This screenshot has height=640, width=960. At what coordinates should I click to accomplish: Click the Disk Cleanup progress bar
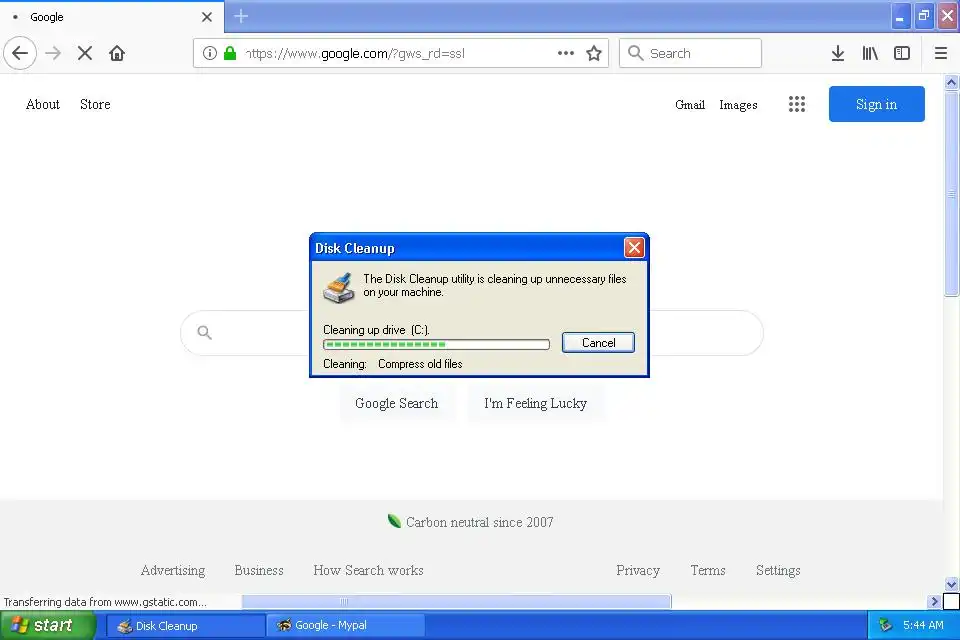436,344
